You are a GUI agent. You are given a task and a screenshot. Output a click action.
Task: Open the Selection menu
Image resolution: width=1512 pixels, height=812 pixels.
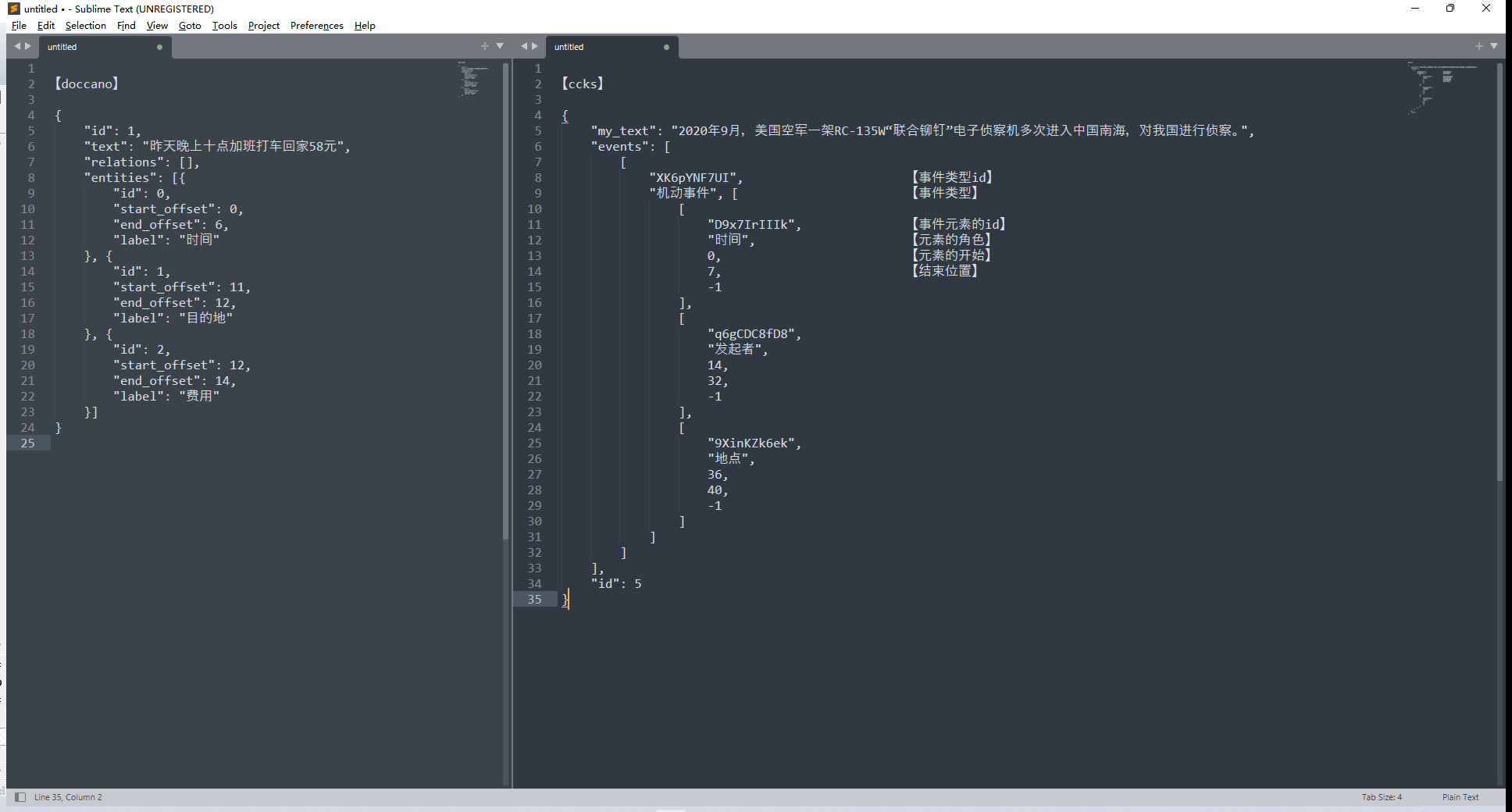(85, 26)
